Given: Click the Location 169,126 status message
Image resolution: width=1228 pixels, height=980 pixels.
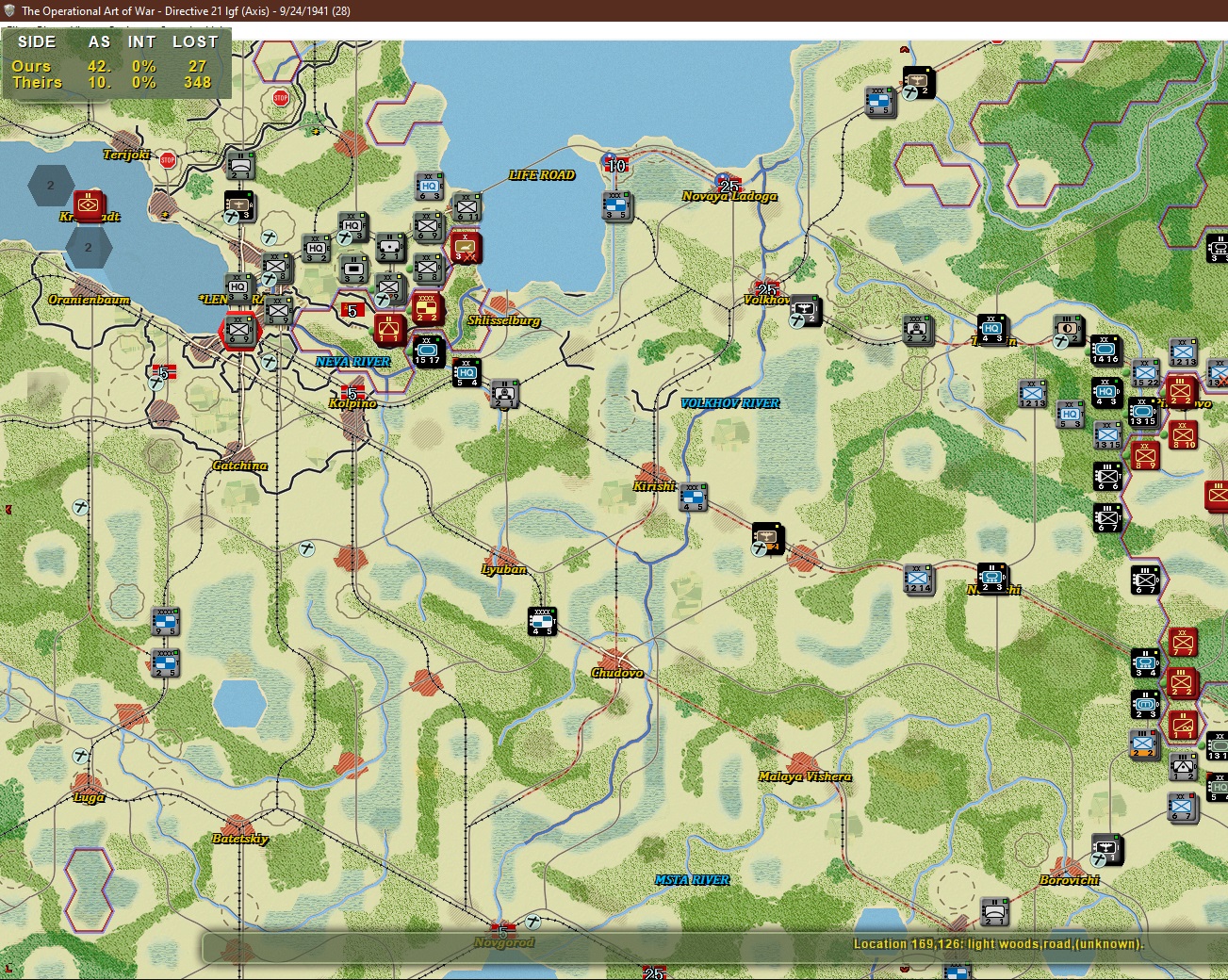Looking at the screenshot, I should tap(998, 943).
